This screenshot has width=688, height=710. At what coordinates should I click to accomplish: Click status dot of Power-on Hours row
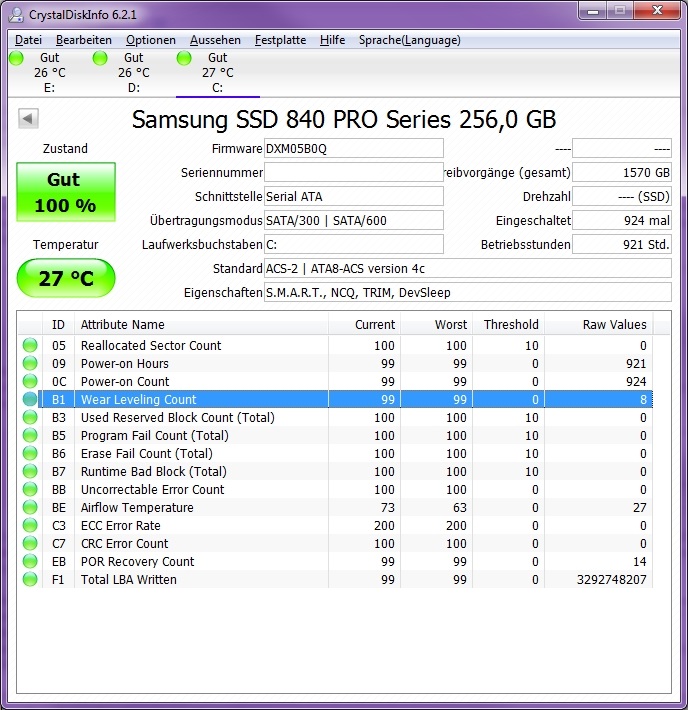click(30, 363)
